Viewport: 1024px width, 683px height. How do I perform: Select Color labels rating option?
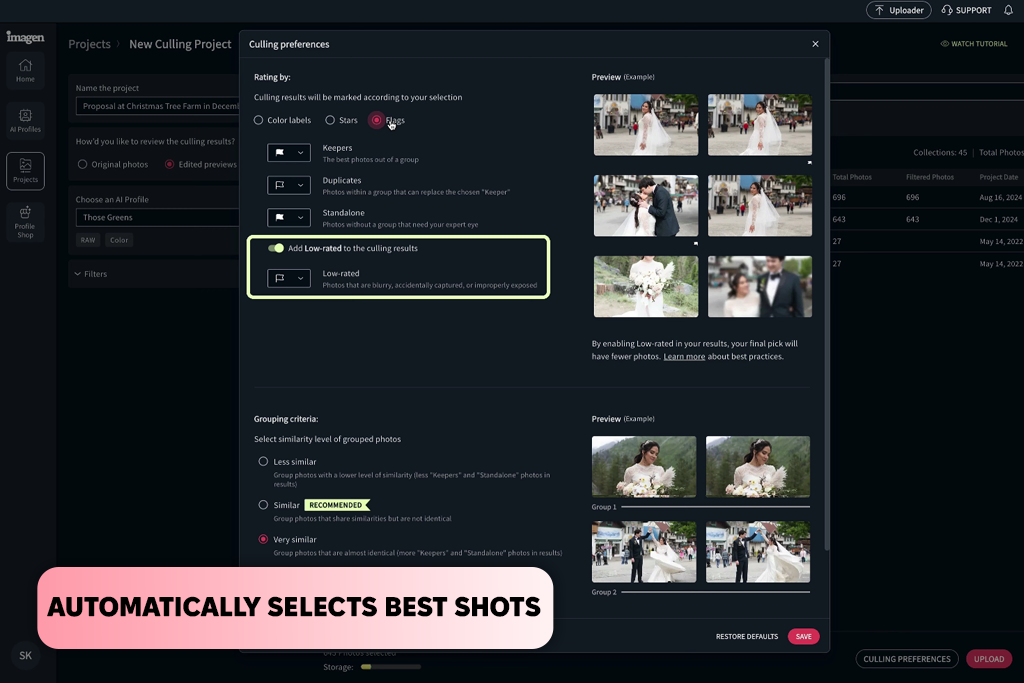pos(282,120)
